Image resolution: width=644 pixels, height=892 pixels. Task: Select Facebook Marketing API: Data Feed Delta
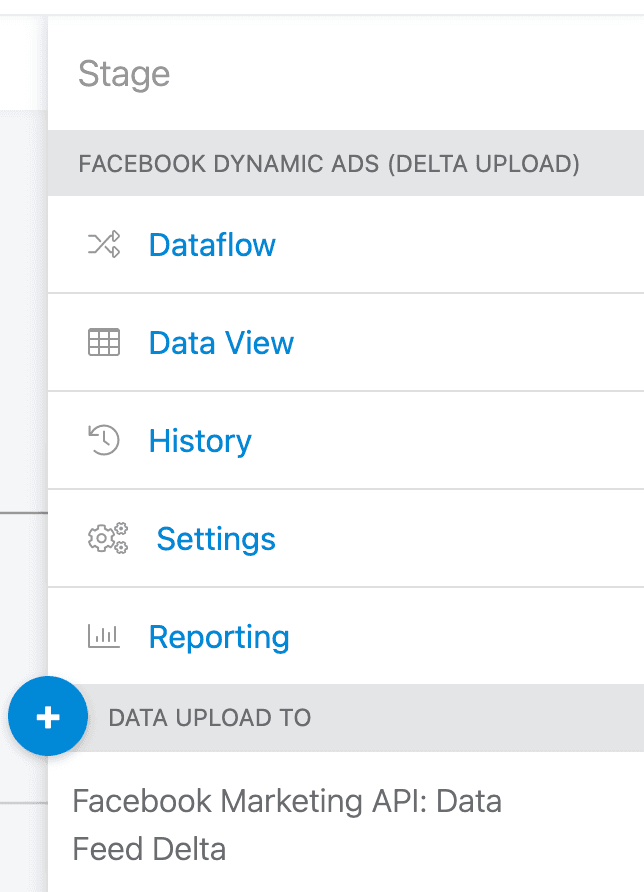pyautogui.click(x=287, y=825)
